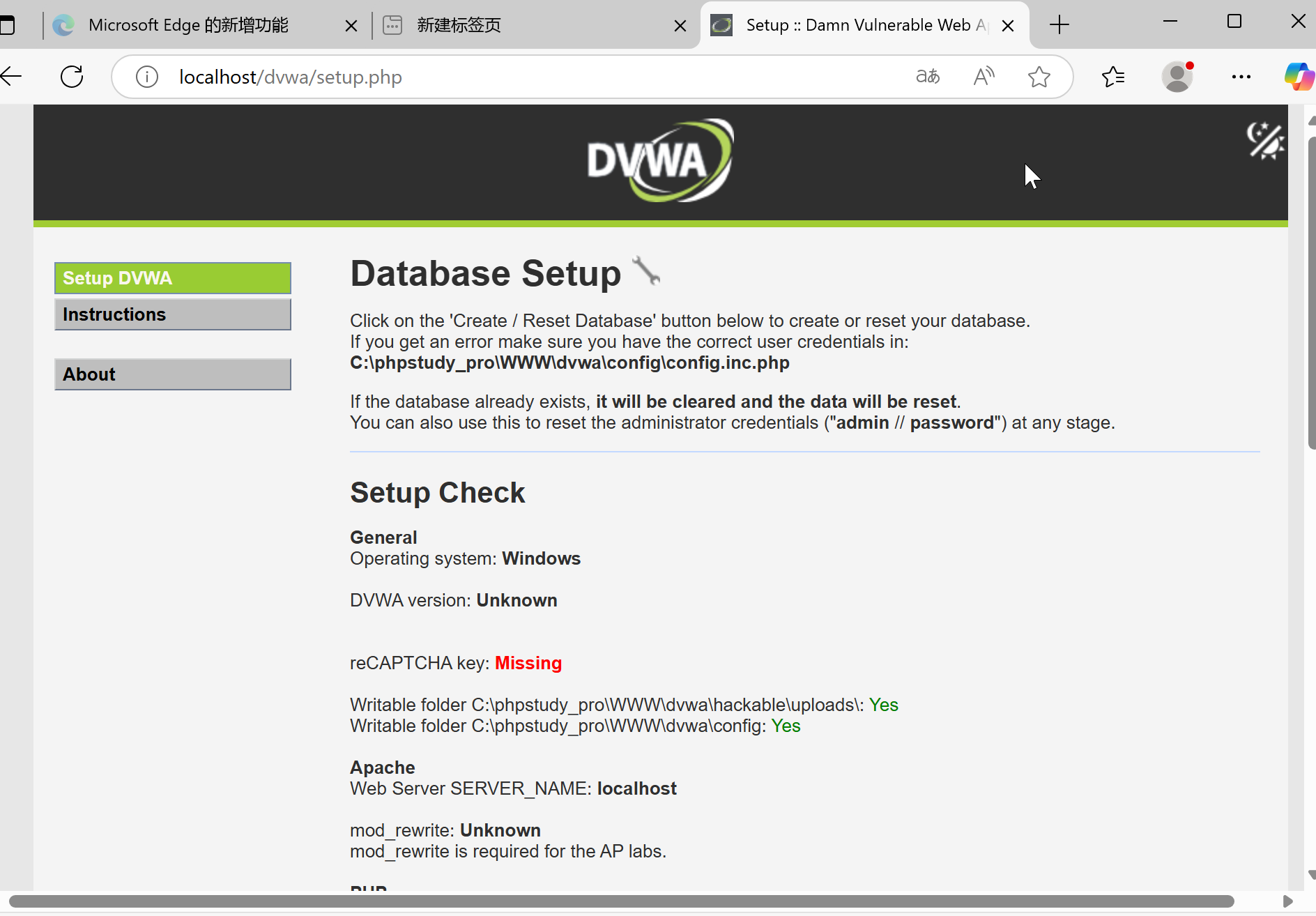Viewport: 1316px width, 916px height.
Task: Open tab actions menu icon
Action: 7,26
